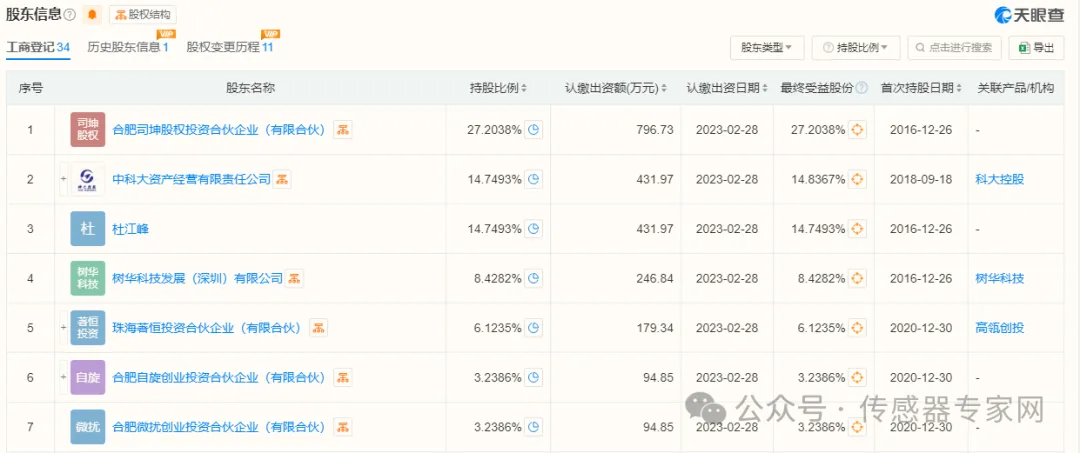This screenshot has height=453, width=1080.
Task: Open 珠海蕃恒投资合伙企业（有限合伙） link
Action: [x=207, y=328]
